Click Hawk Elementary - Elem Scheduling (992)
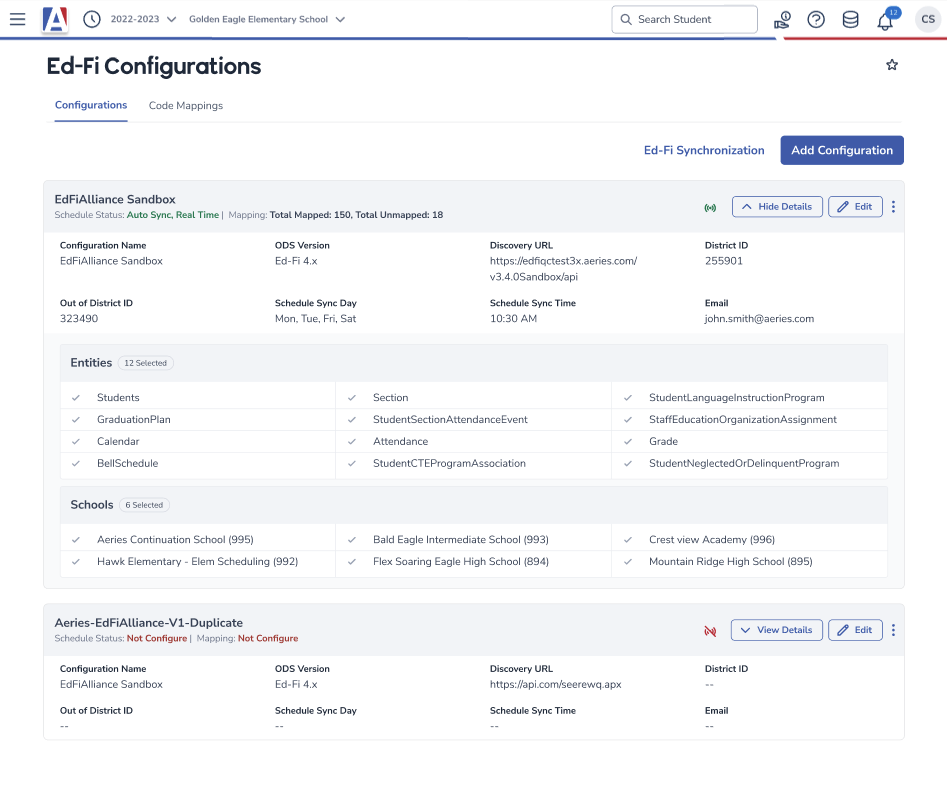This screenshot has width=947, height=798. pyautogui.click(x=197, y=561)
